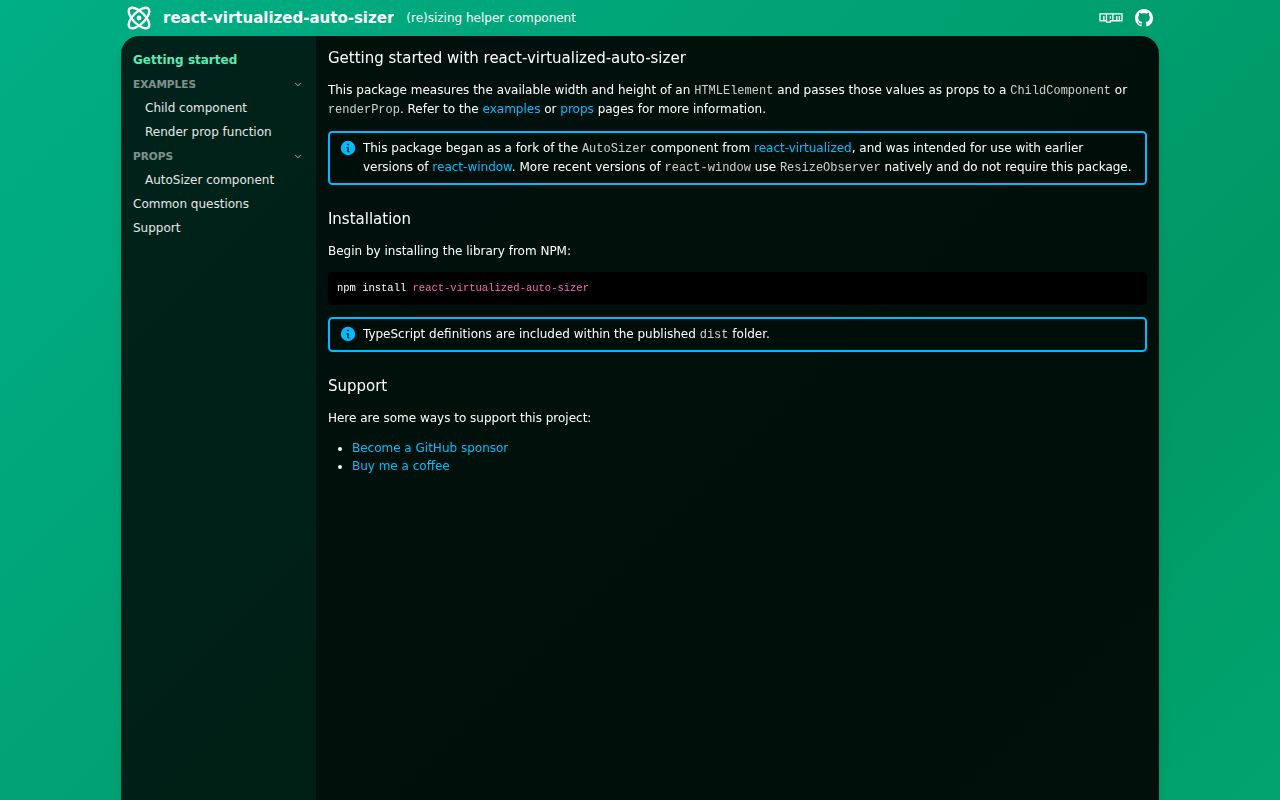Screen dimensions: 1280x800
Task: Click the Installation heading
Action: click(x=369, y=219)
